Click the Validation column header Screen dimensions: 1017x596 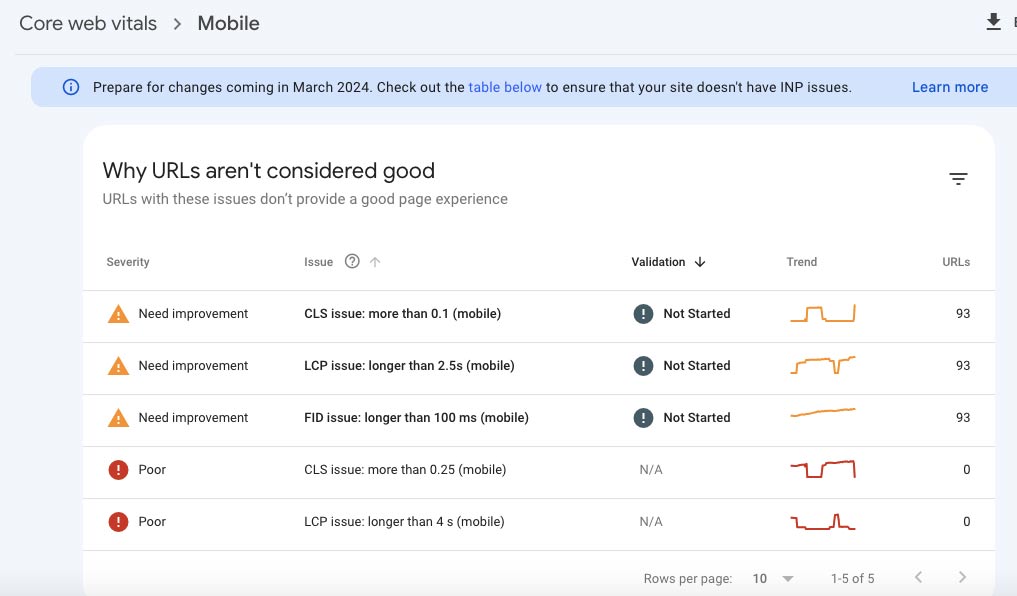point(658,262)
